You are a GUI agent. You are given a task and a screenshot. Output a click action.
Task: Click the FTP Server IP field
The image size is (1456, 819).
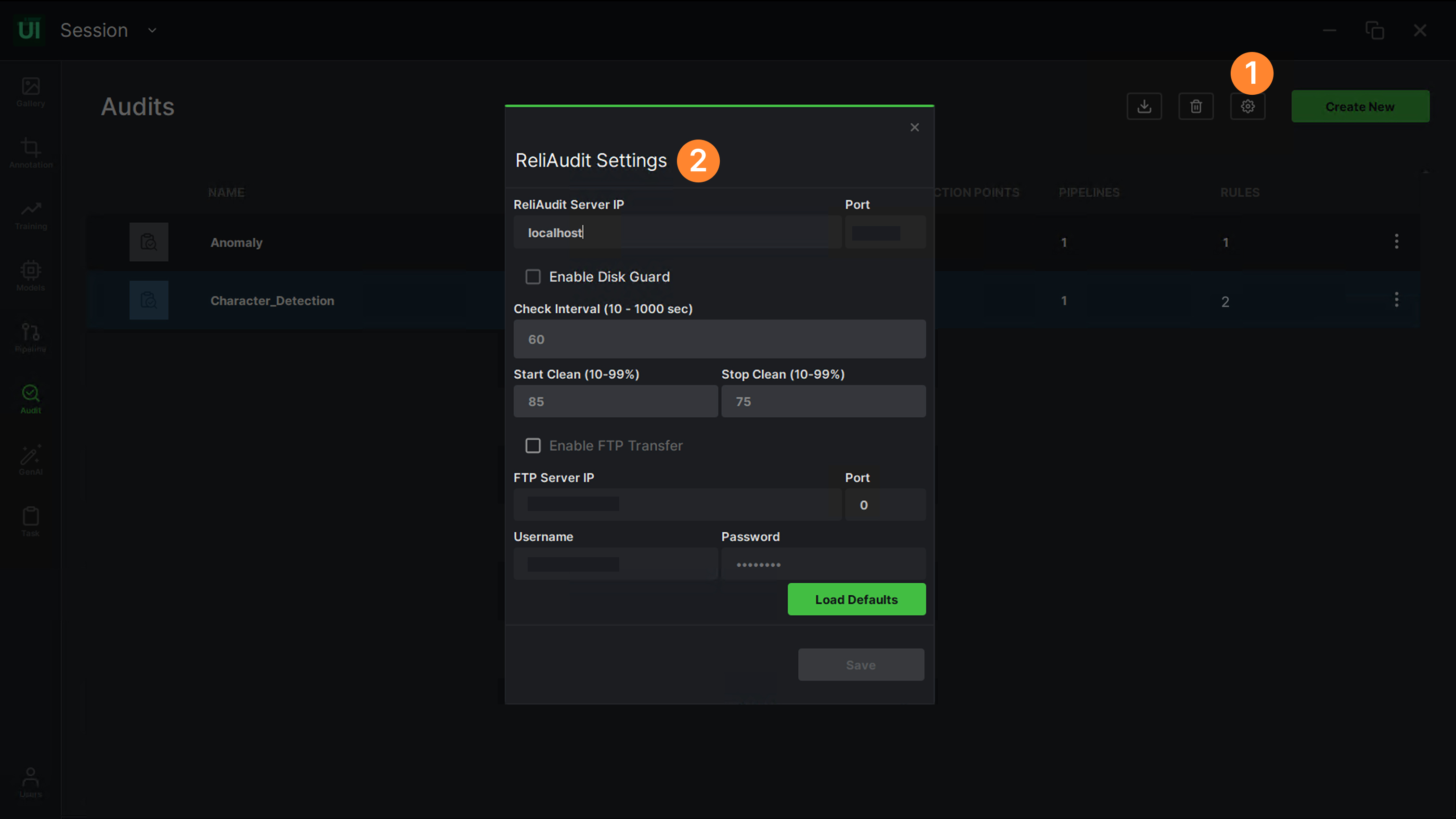(x=677, y=504)
